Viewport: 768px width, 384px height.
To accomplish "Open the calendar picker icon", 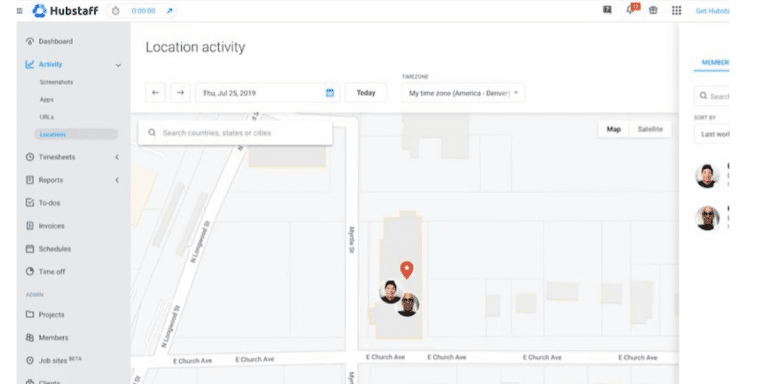I will 330,93.
